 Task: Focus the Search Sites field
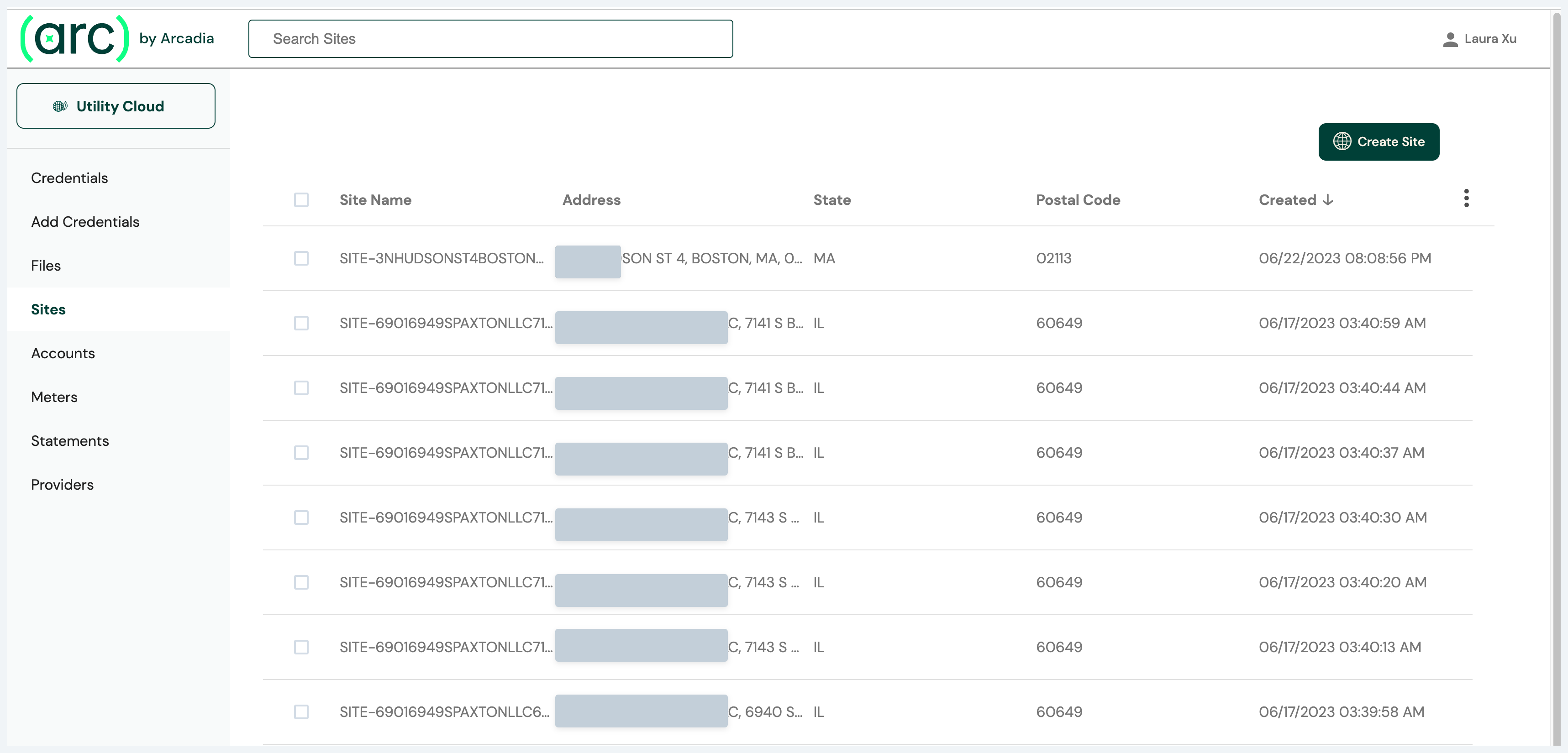[490, 39]
